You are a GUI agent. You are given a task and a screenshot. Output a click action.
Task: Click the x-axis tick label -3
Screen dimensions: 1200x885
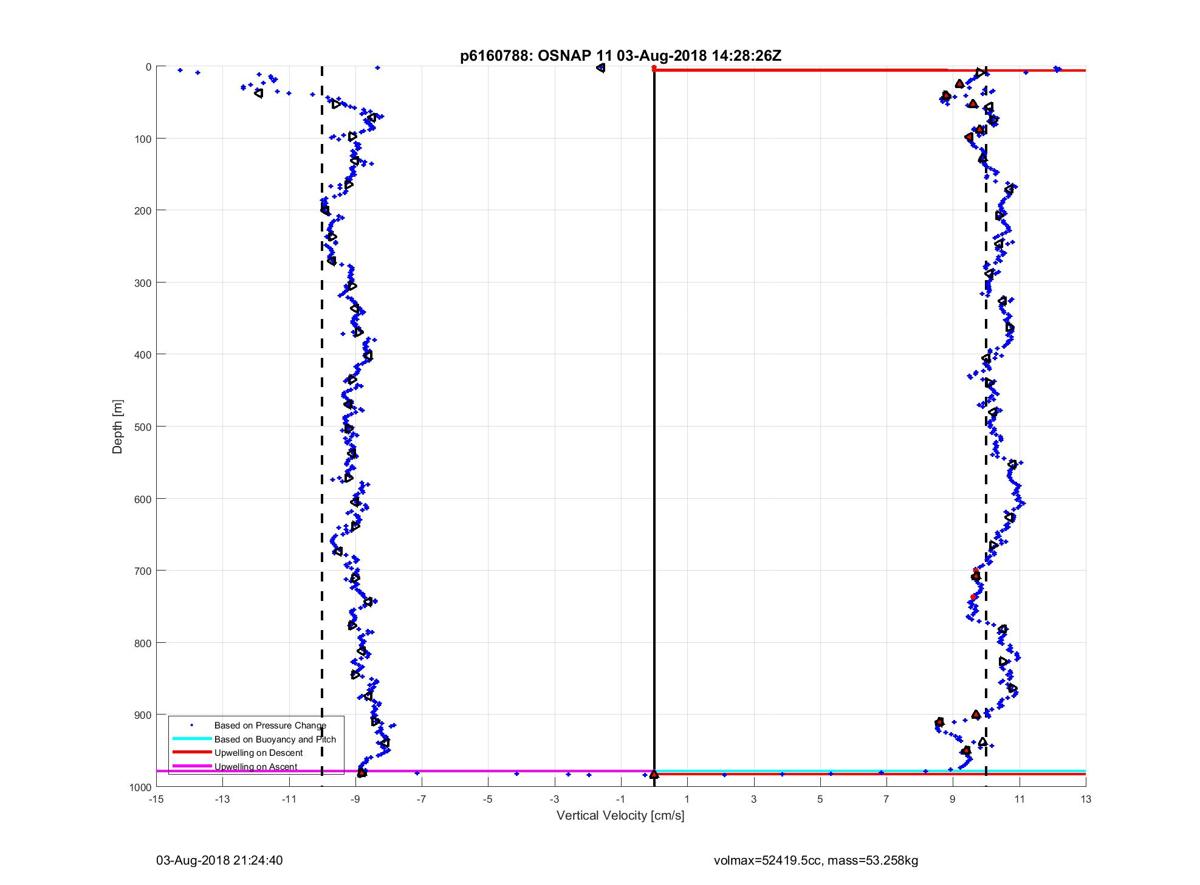[554, 799]
